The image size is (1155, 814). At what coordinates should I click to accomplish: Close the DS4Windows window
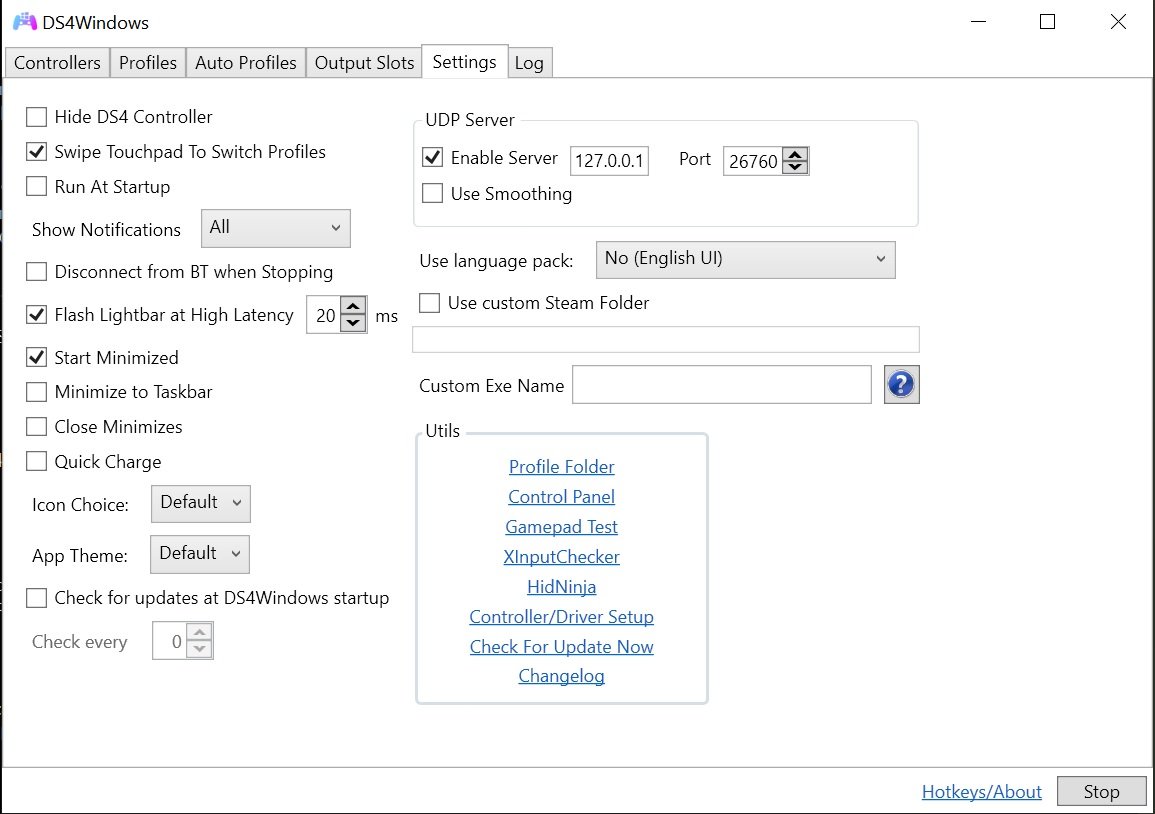pos(1118,22)
